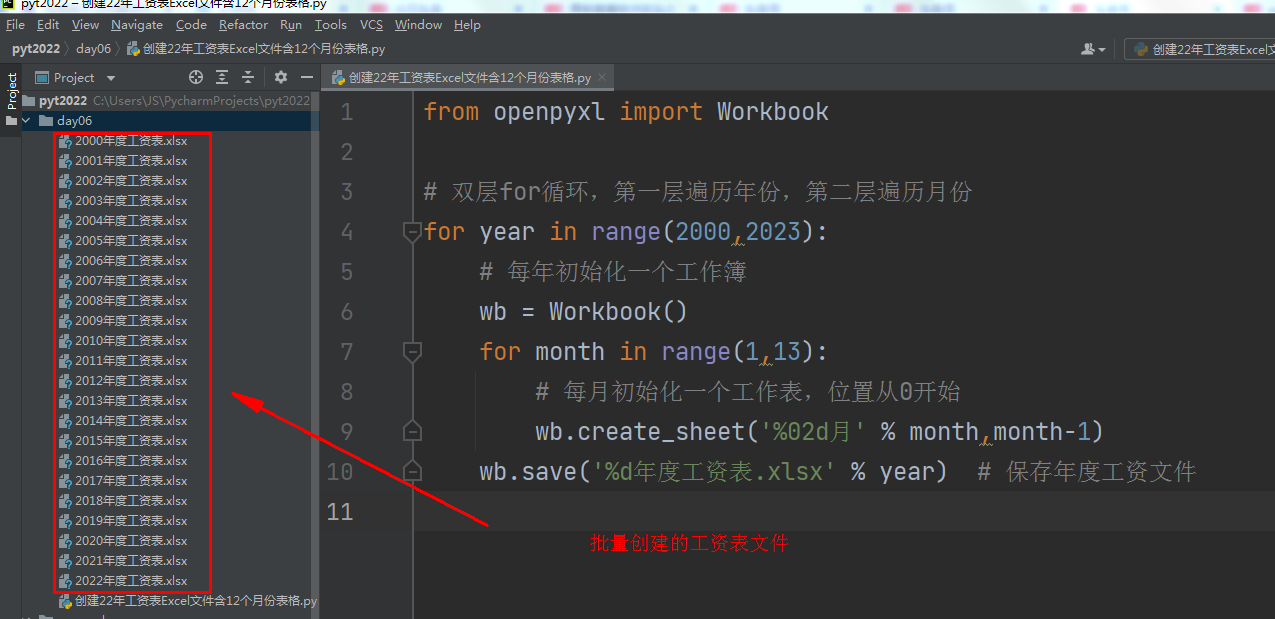
Task: Fold the 'for month' loop at line 7
Action: click(411, 352)
